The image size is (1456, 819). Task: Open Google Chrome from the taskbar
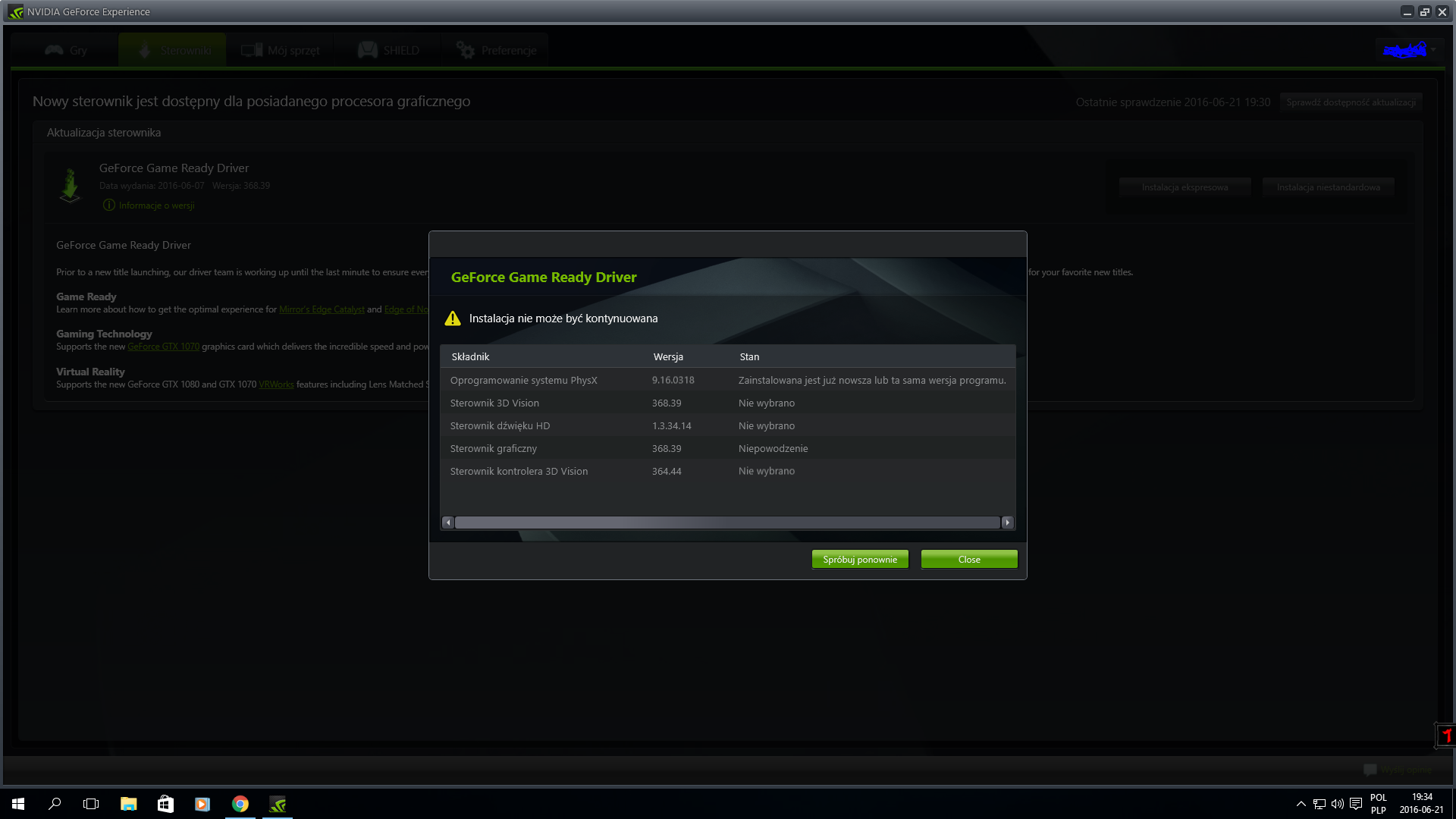tap(240, 804)
